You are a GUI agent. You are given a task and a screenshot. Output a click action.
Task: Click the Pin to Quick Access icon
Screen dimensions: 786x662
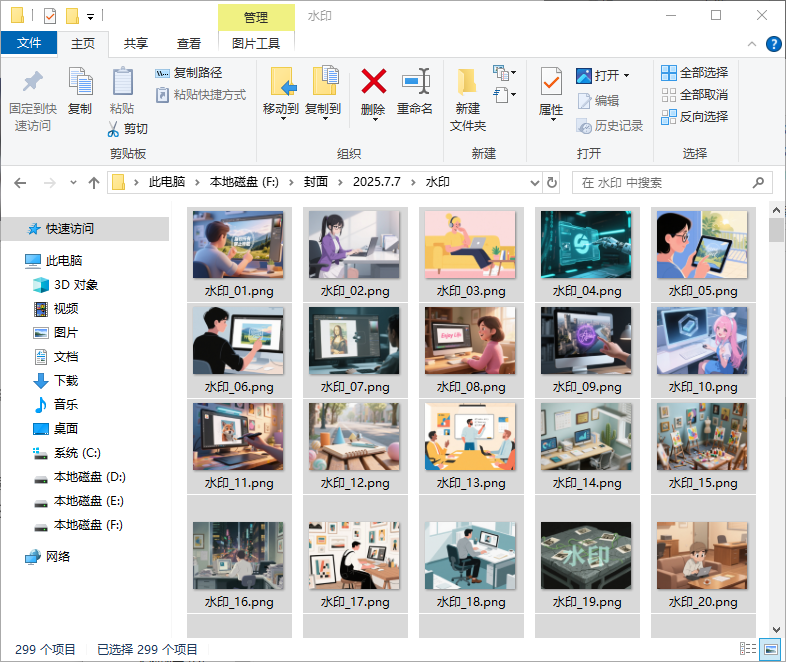pyautogui.click(x=33, y=81)
